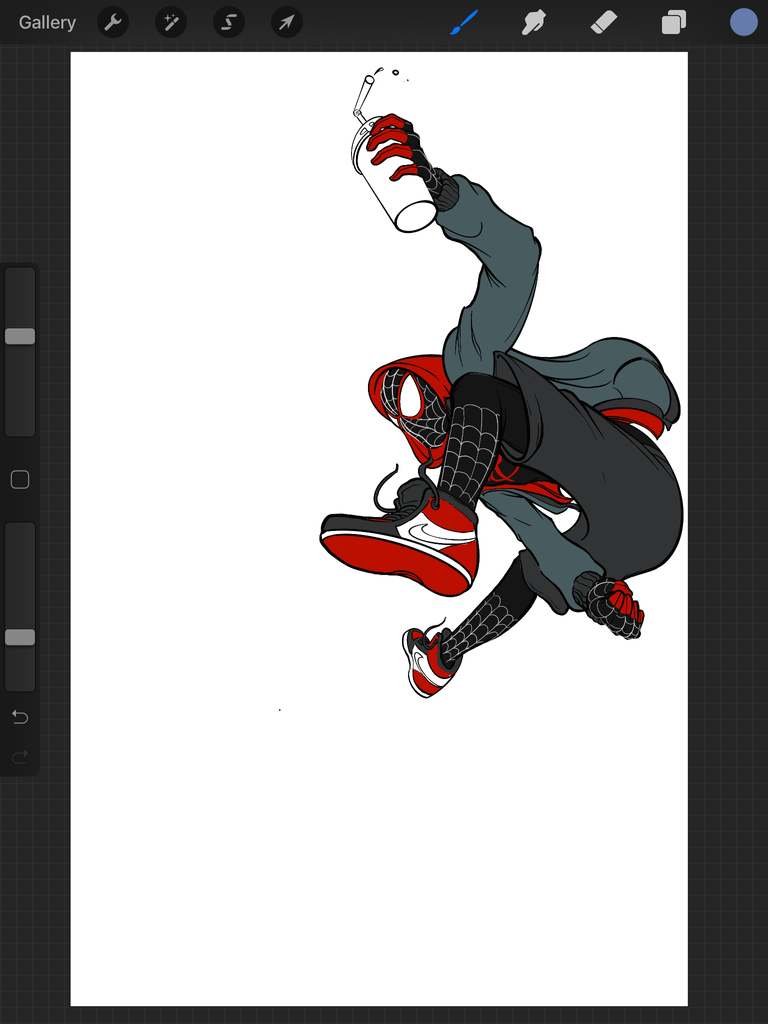Return to the Gallery
This screenshot has height=1024, width=768.
pyautogui.click(x=47, y=22)
